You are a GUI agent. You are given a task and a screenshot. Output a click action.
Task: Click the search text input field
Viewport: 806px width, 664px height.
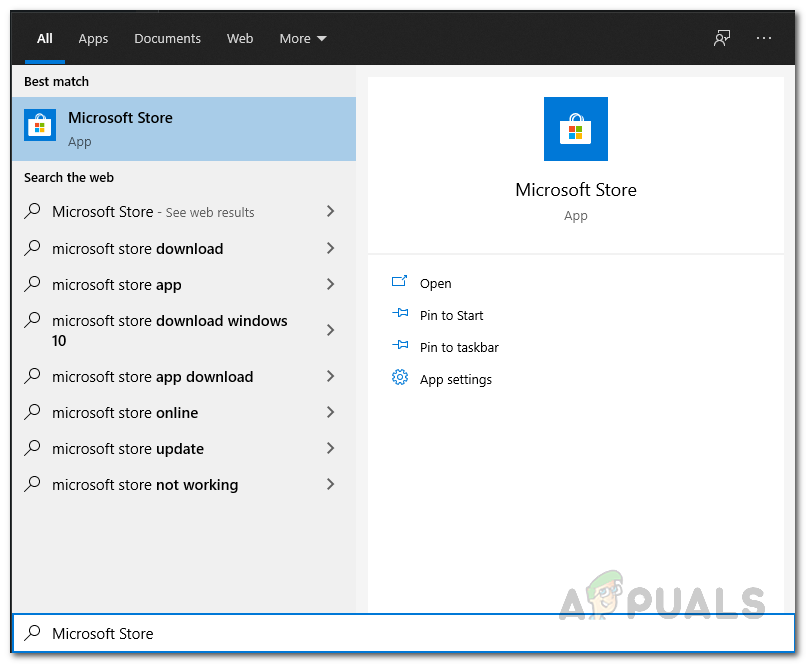[400, 633]
